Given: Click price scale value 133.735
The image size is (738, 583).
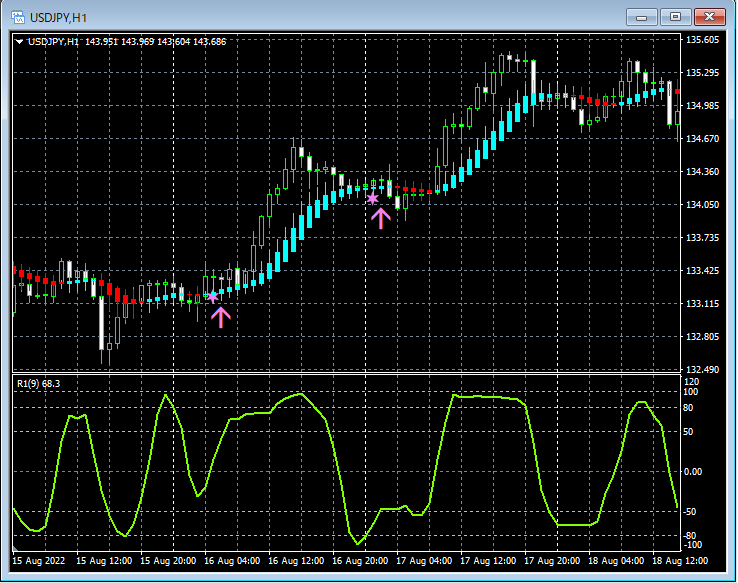Looking at the screenshot, I should (703, 237).
